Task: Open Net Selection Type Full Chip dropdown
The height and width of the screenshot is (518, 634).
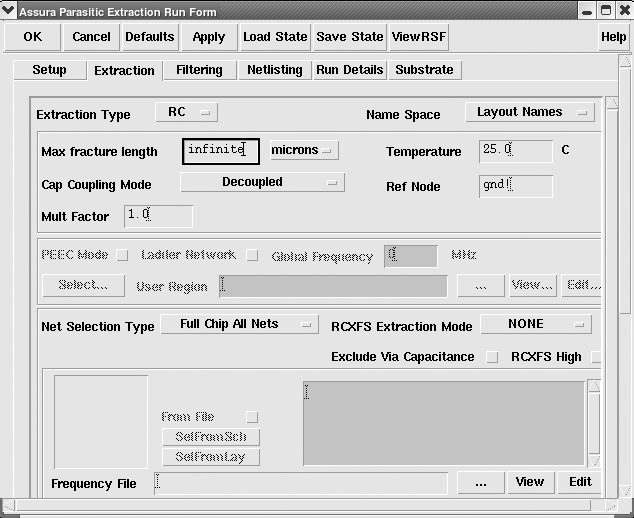Action: [x=240, y=324]
